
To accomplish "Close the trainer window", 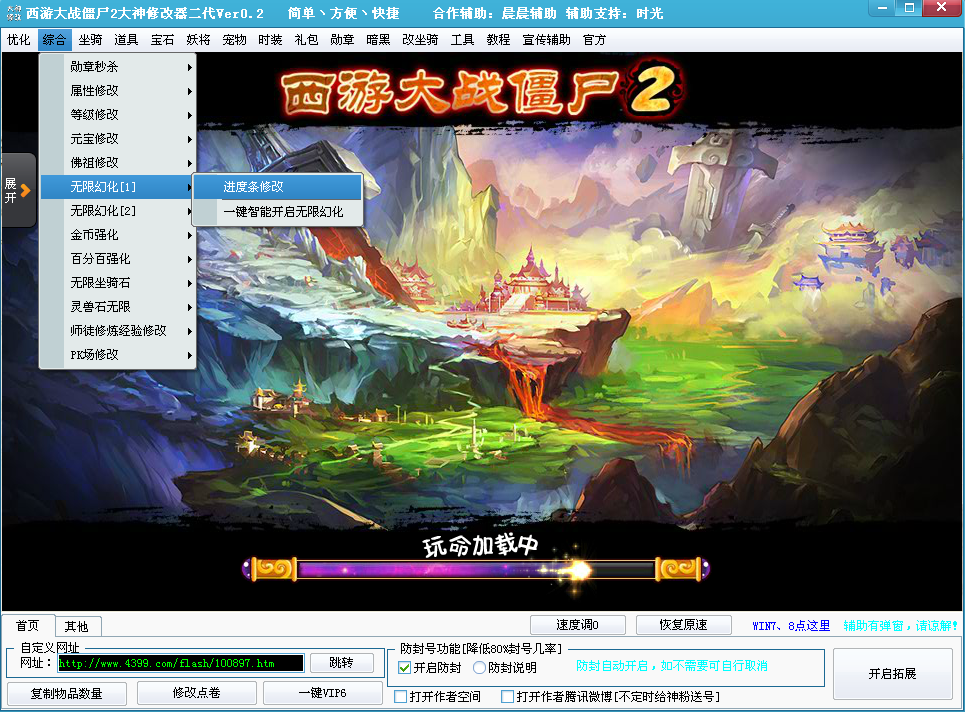I will pyautogui.click(x=942, y=8).
